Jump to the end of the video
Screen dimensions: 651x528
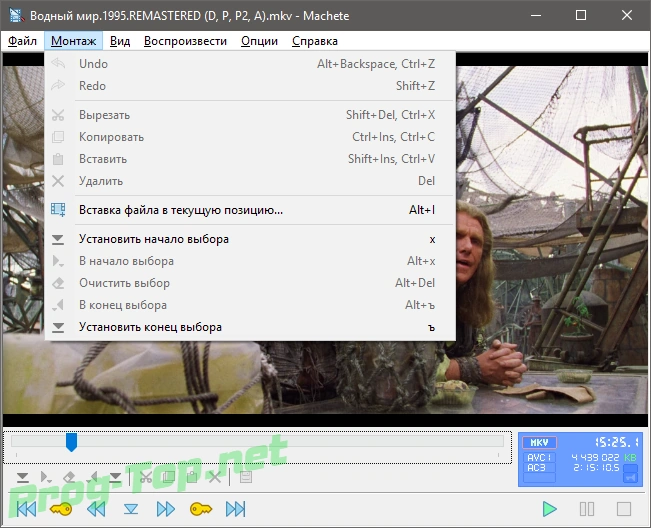tap(235, 509)
